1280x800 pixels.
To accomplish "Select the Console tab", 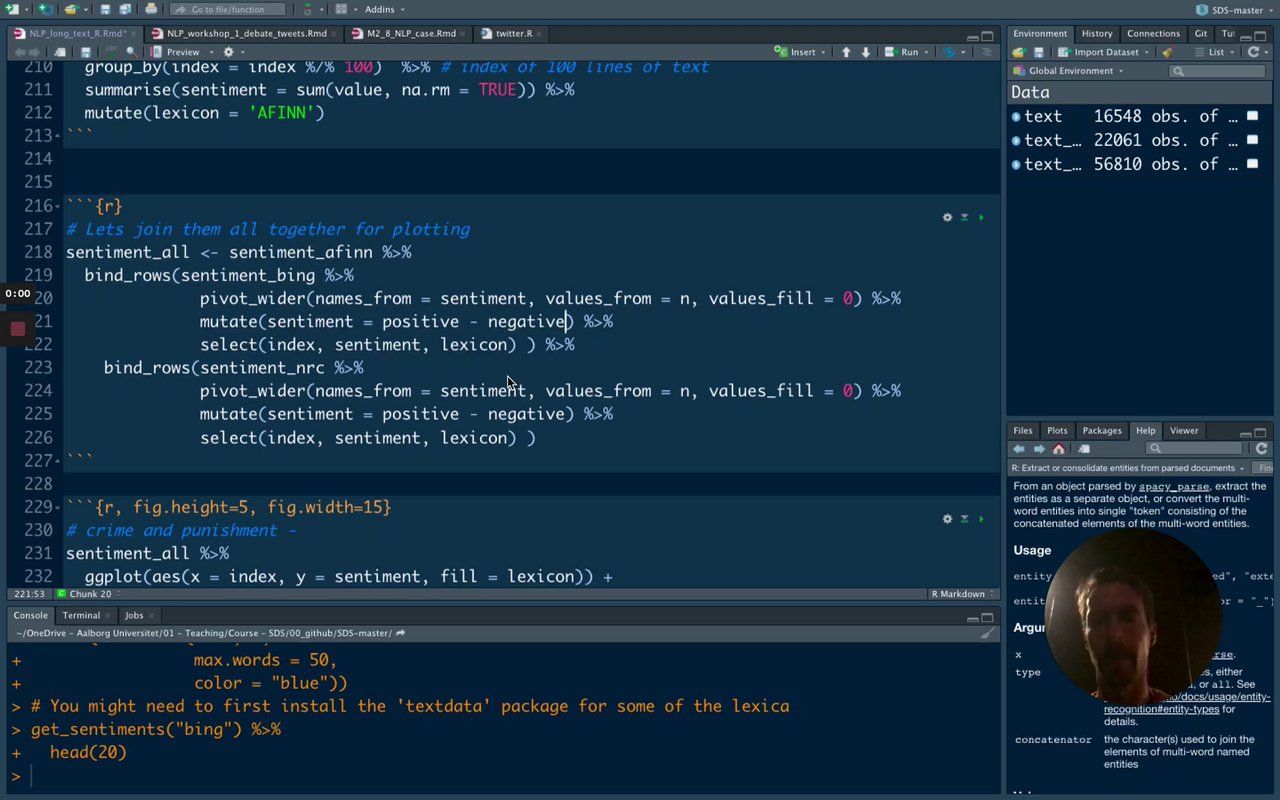I will 30,615.
